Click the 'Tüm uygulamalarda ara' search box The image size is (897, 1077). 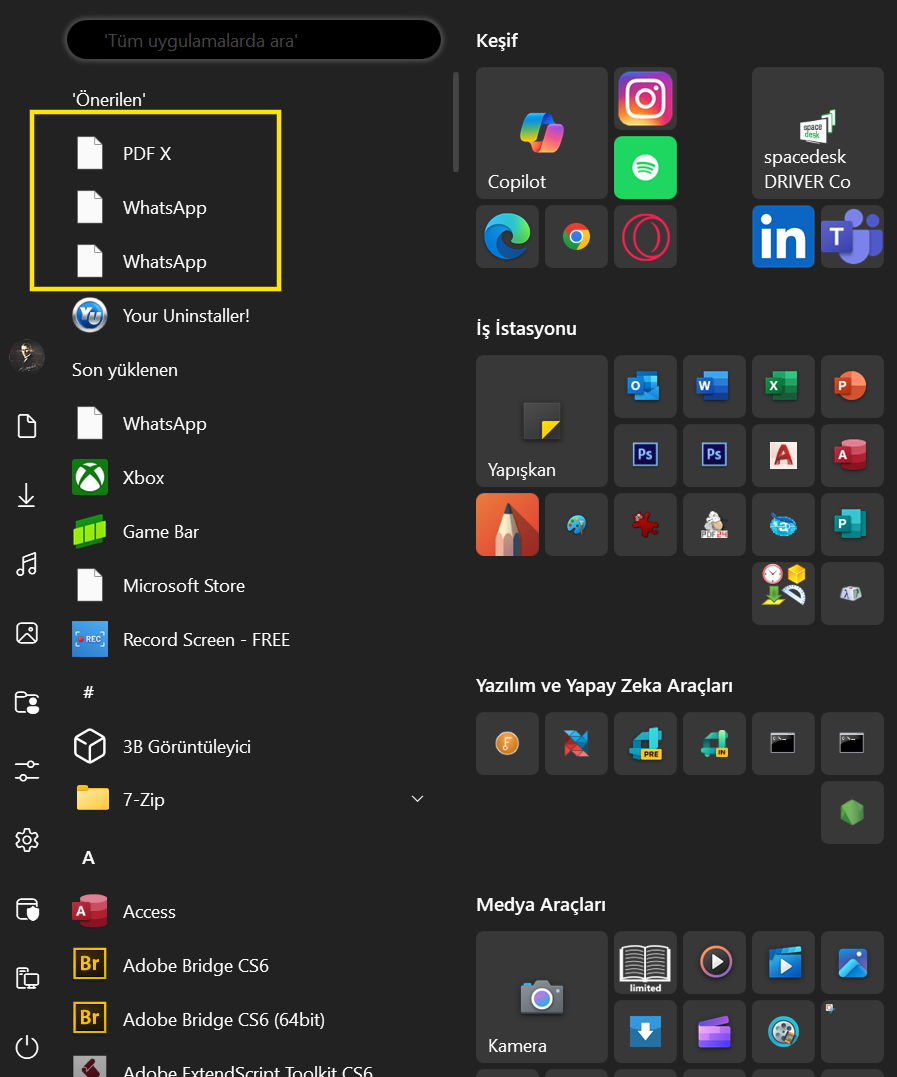pos(254,41)
